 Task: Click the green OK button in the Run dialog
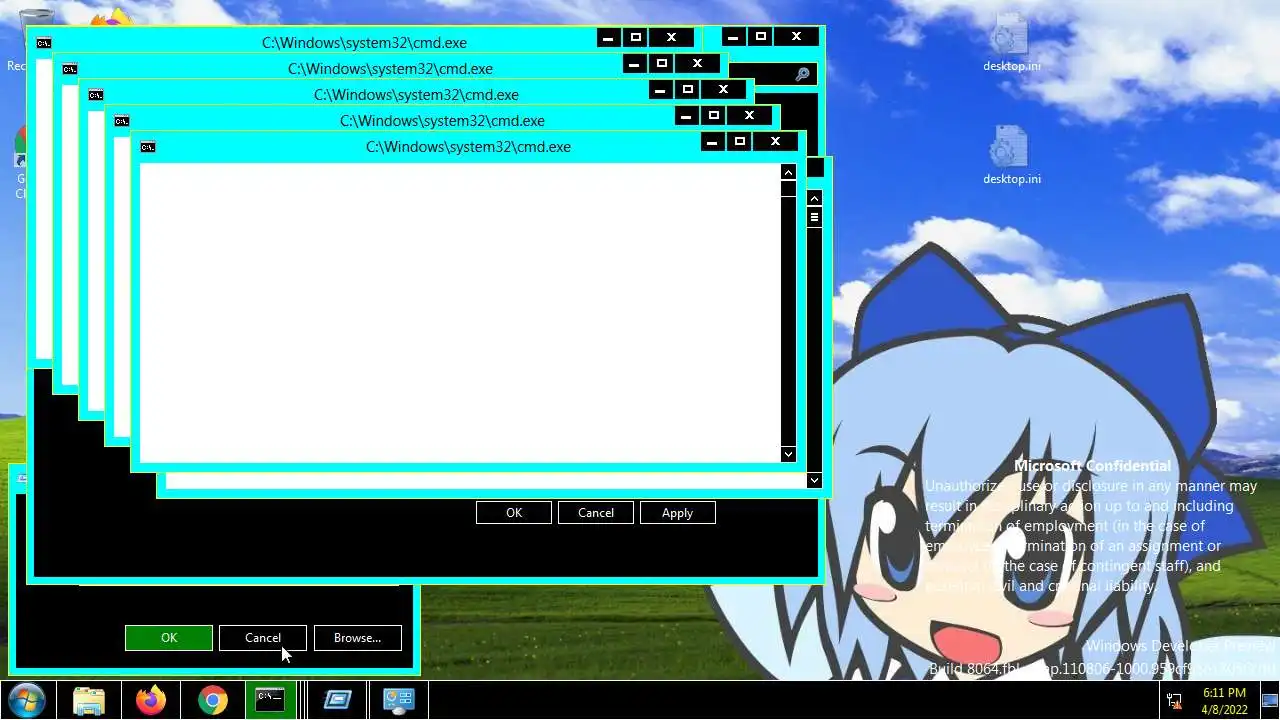point(169,637)
